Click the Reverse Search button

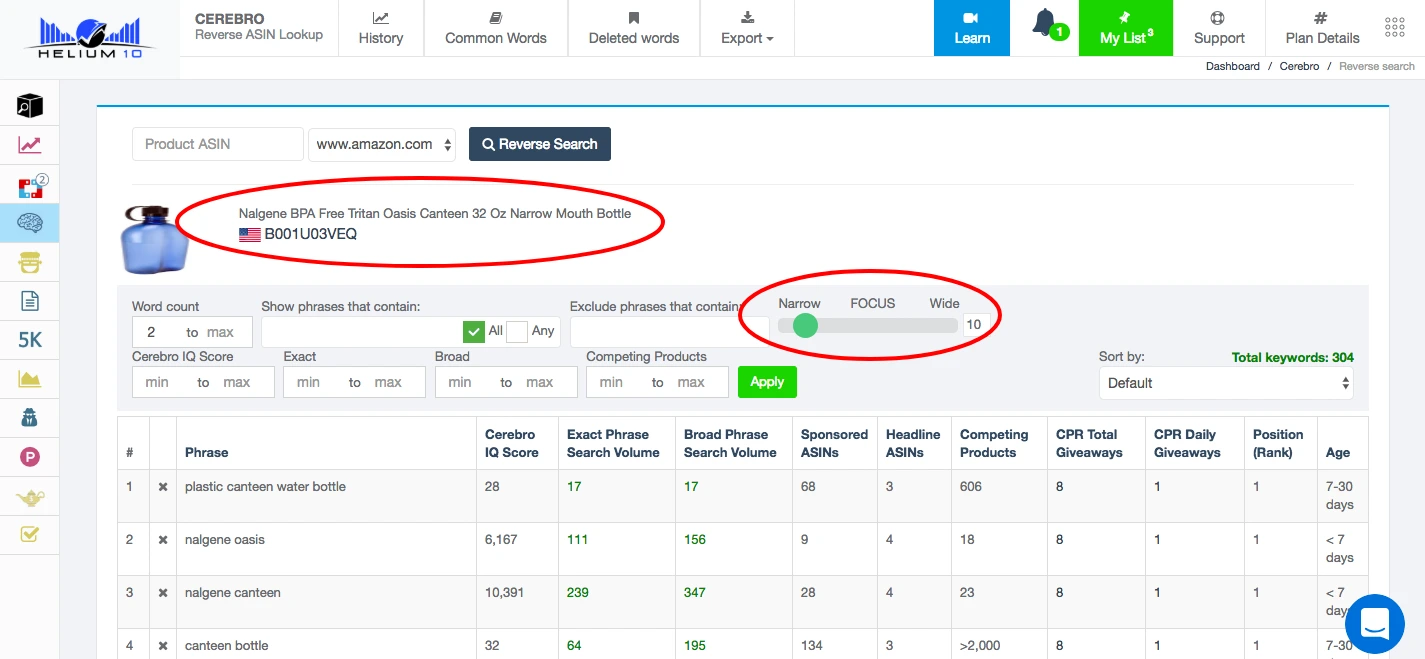pyautogui.click(x=540, y=144)
